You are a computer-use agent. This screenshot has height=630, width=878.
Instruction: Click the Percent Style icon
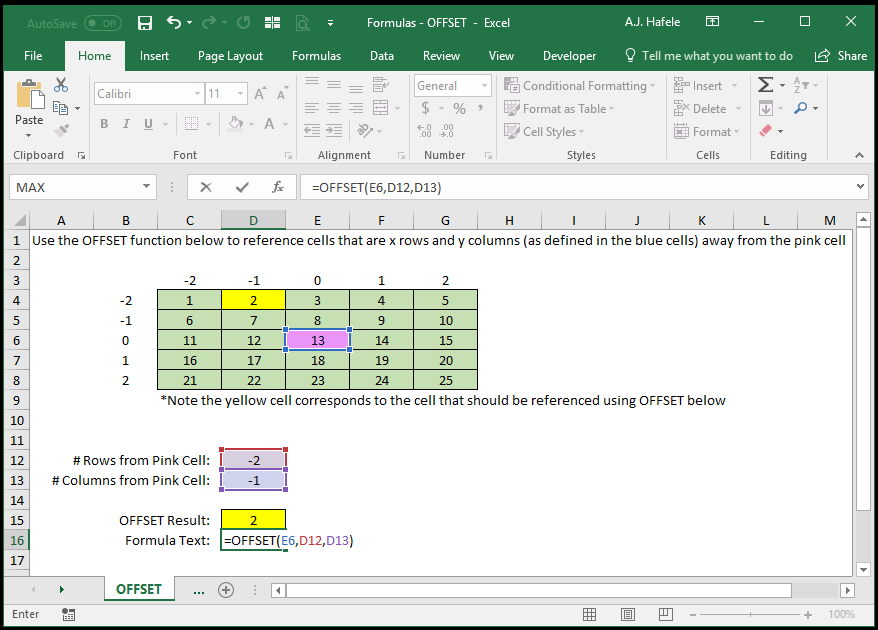[x=459, y=108]
